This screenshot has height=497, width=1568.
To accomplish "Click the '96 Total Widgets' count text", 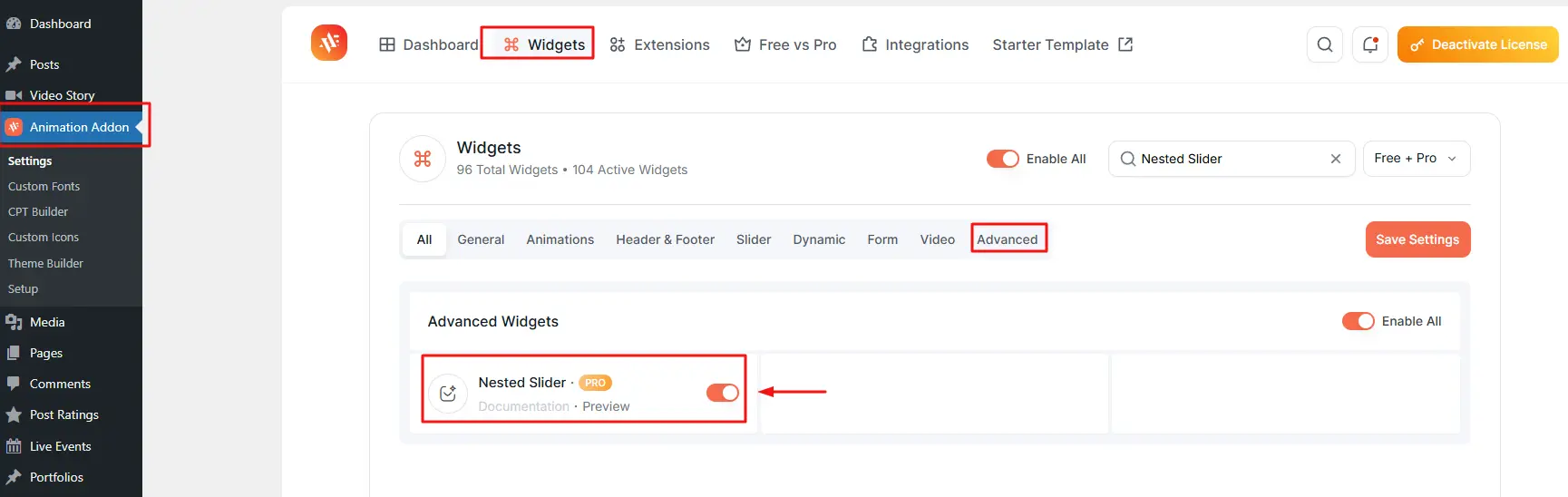I will (x=507, y=170).
